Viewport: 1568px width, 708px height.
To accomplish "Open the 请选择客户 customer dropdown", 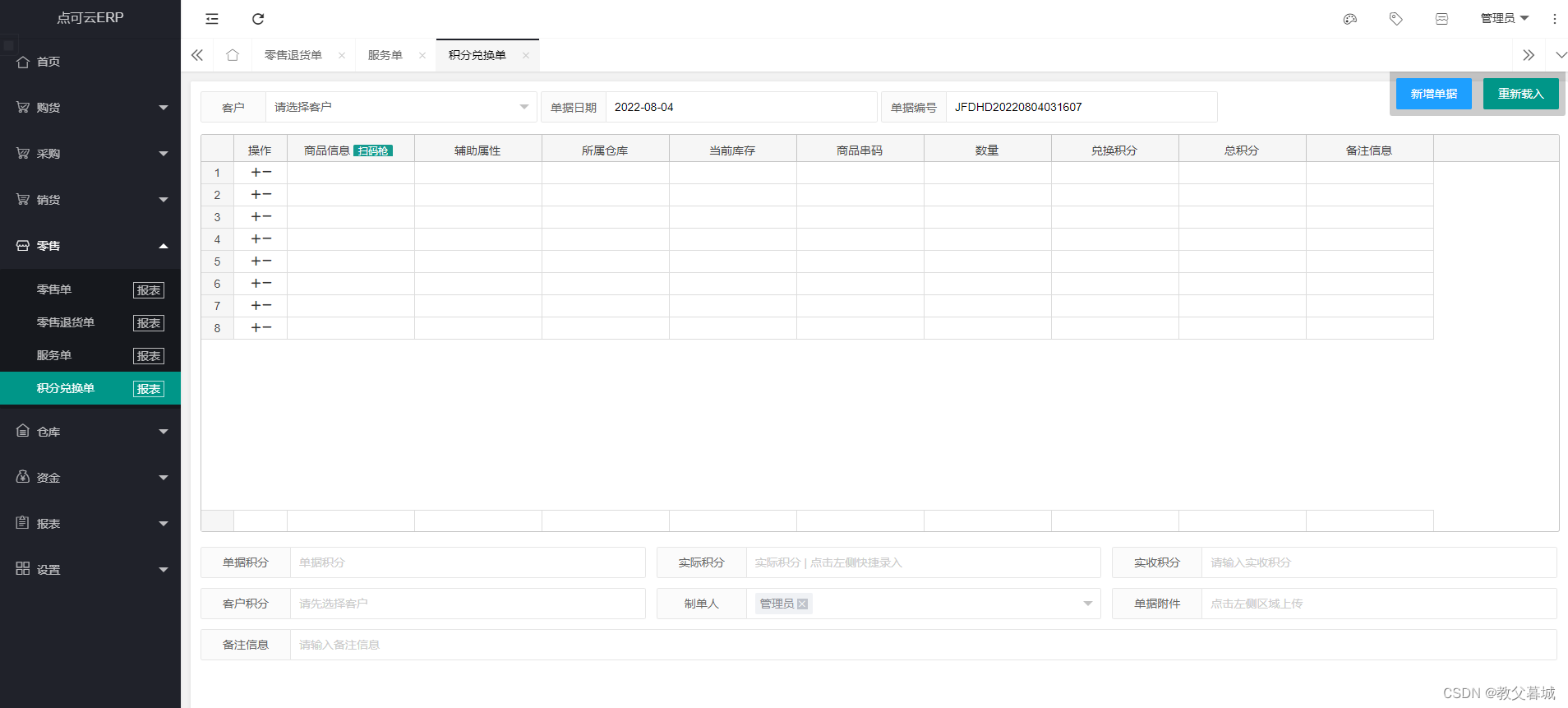I will 401,107.
